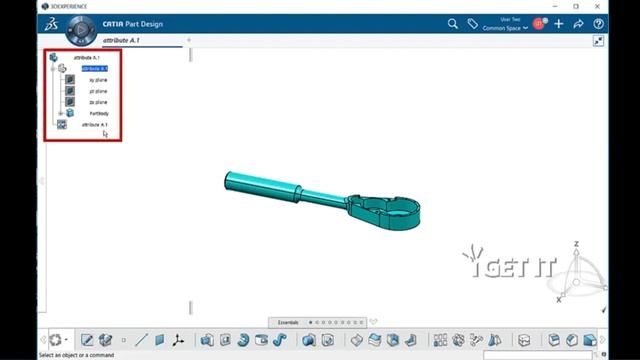The height and width of the screenshot is (360, 640).
Task: Click the heart favorites icon by Essentials
Action: (373, 322)
